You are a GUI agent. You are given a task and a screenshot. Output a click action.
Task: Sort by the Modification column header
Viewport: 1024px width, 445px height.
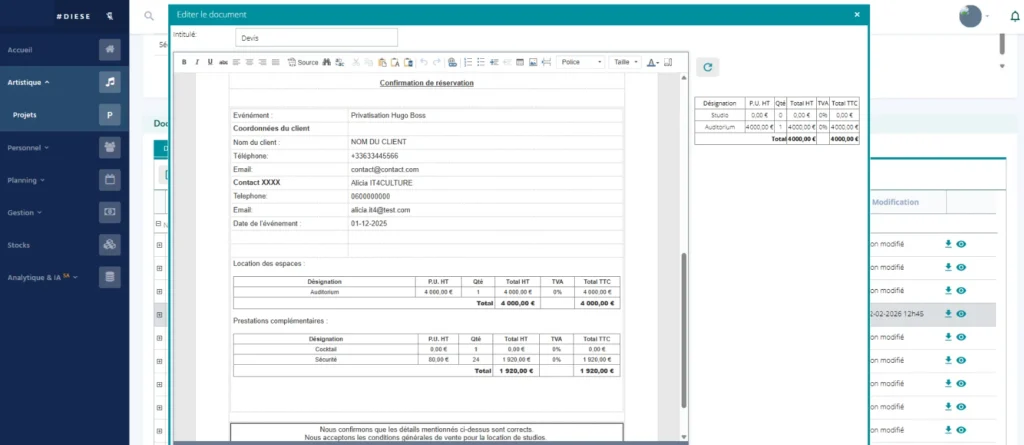(x=895, y=203)
